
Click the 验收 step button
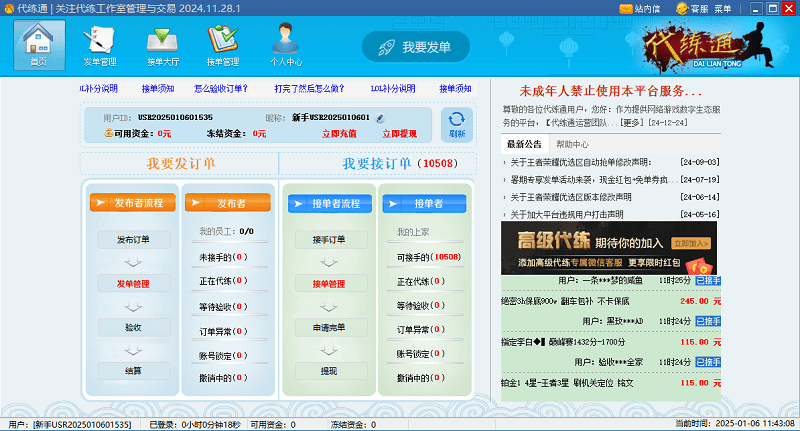click(134, 327)
